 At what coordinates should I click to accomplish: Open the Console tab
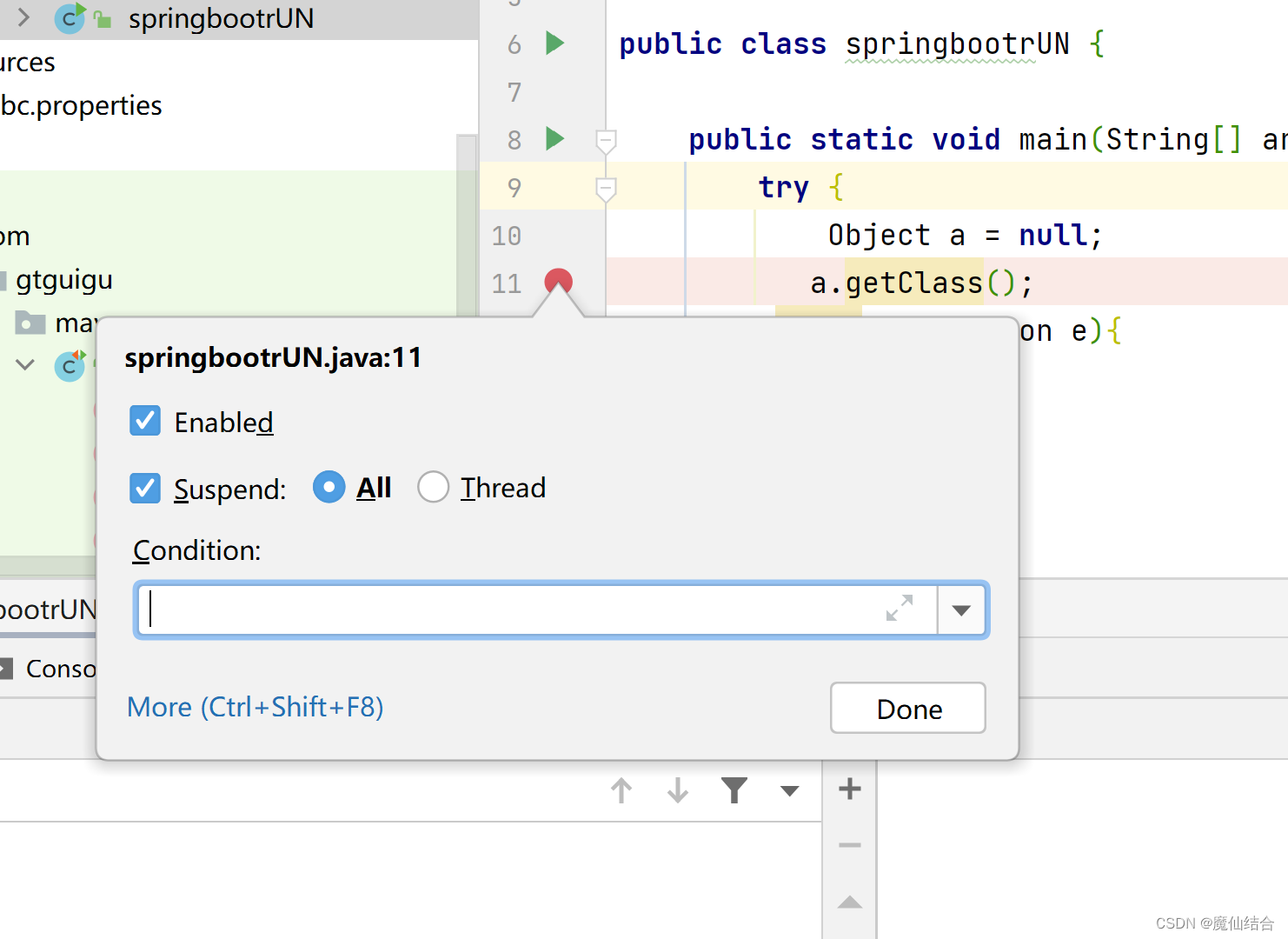coord(48,669)
